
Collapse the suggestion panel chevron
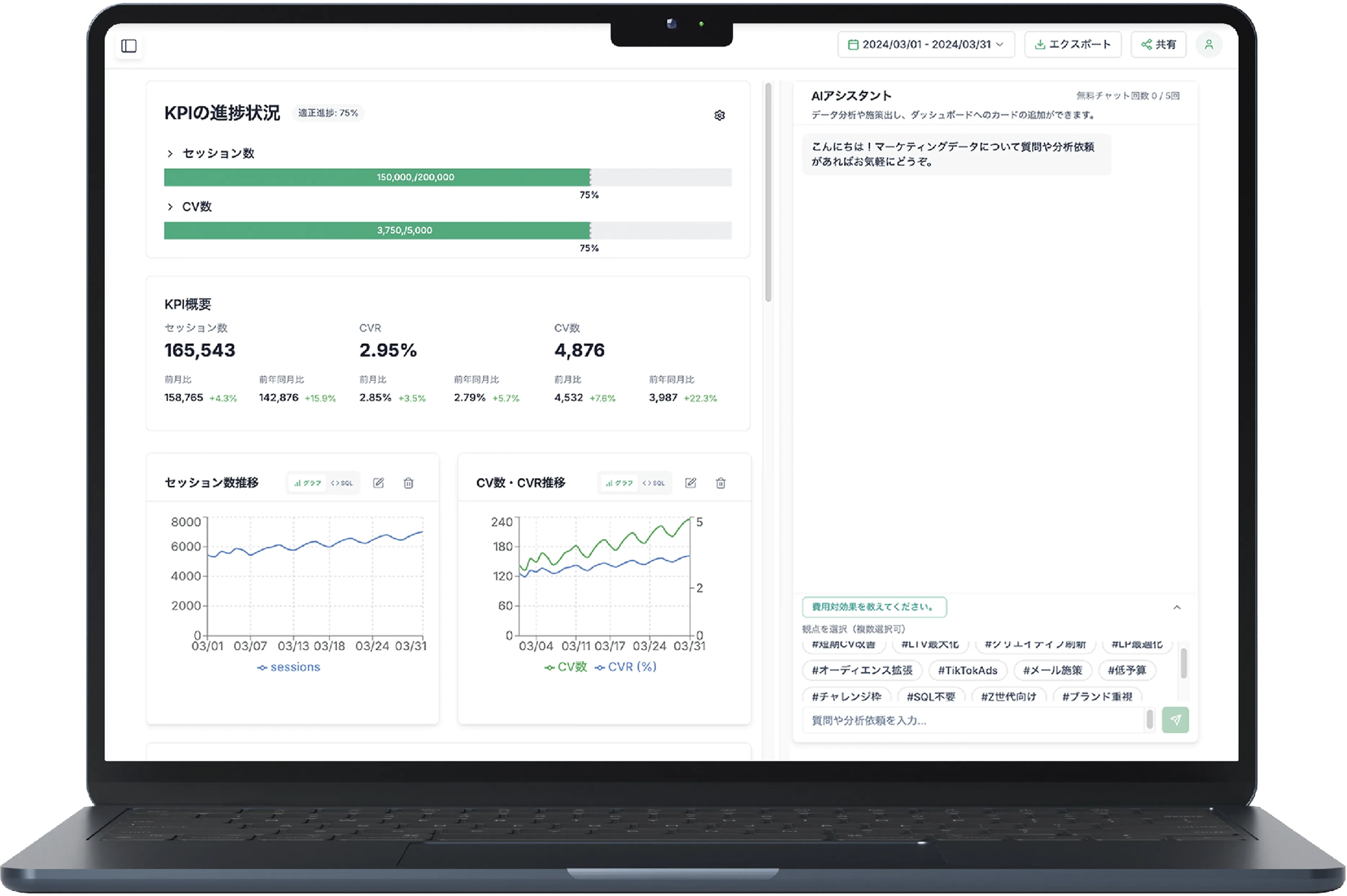tap(1177, 607)
